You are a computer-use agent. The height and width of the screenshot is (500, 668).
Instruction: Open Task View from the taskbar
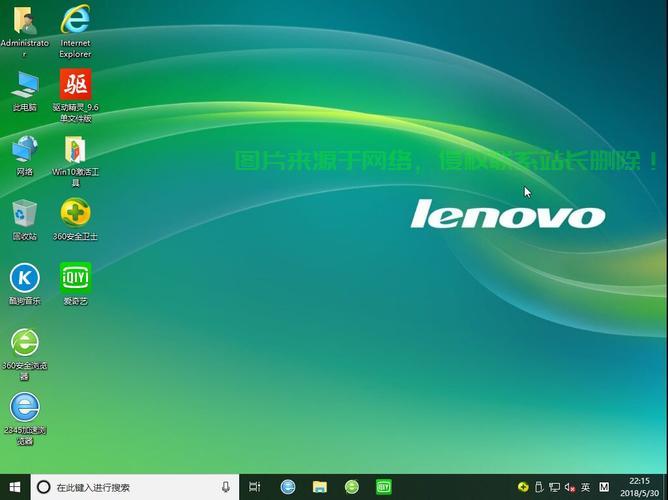coord(255,487)
